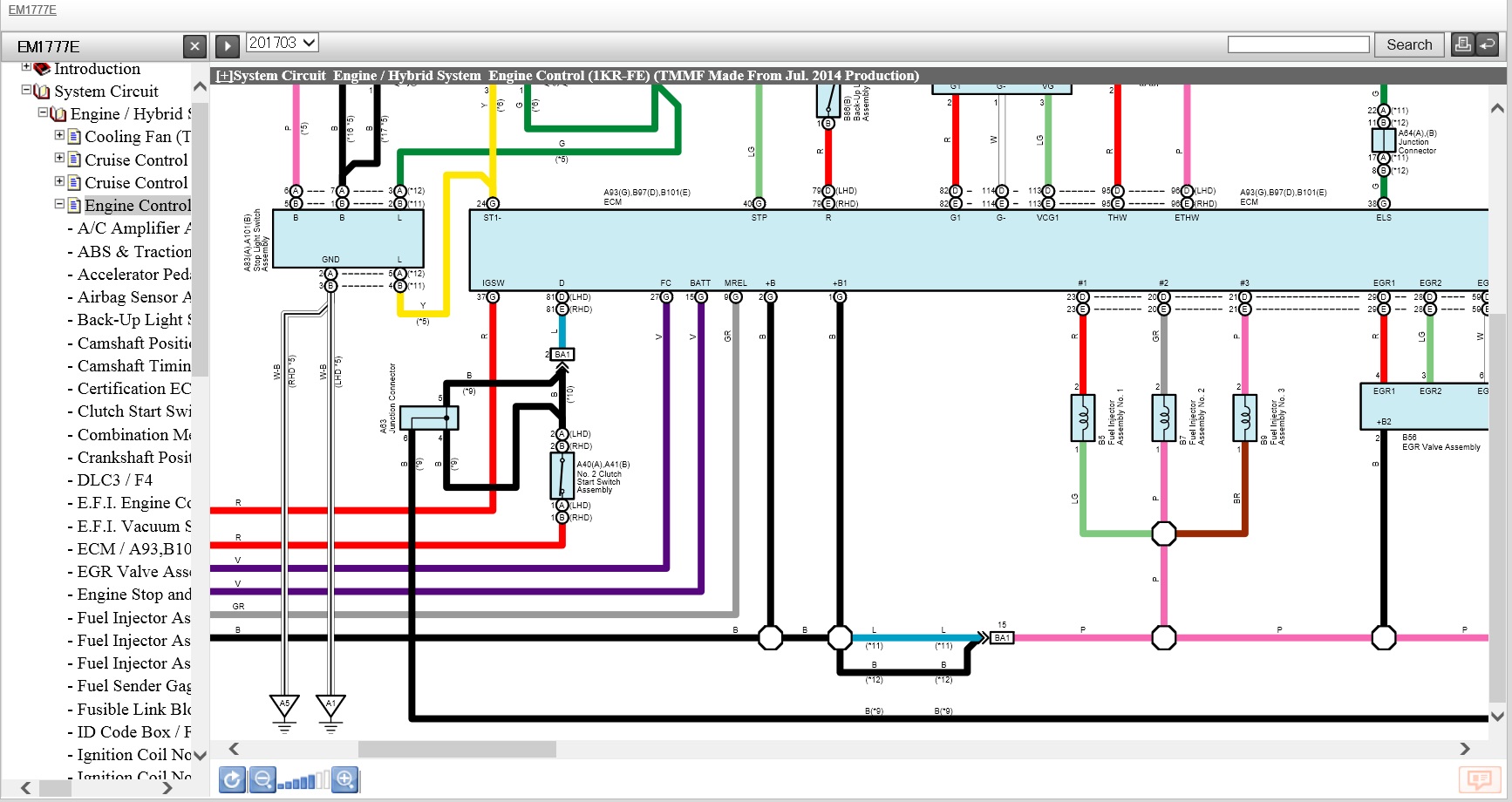Click the zoom in magnifier icon
This screenshot has height=802, width=1512.
pyautogui.click(x=345, y=779)
